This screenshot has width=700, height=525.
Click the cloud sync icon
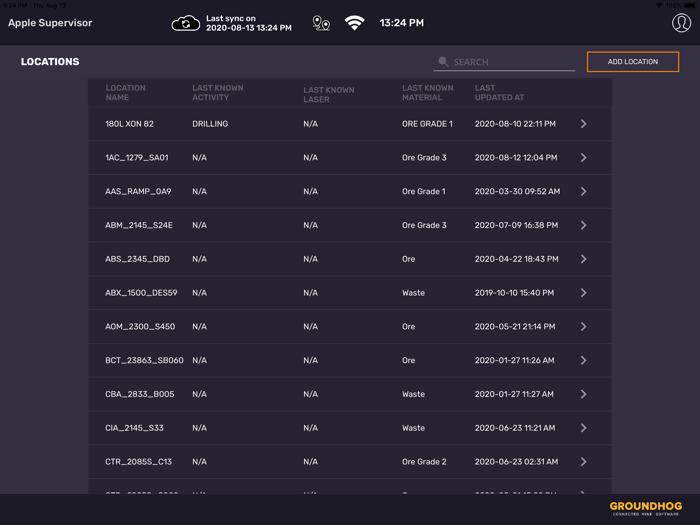(x=186, y=23)
